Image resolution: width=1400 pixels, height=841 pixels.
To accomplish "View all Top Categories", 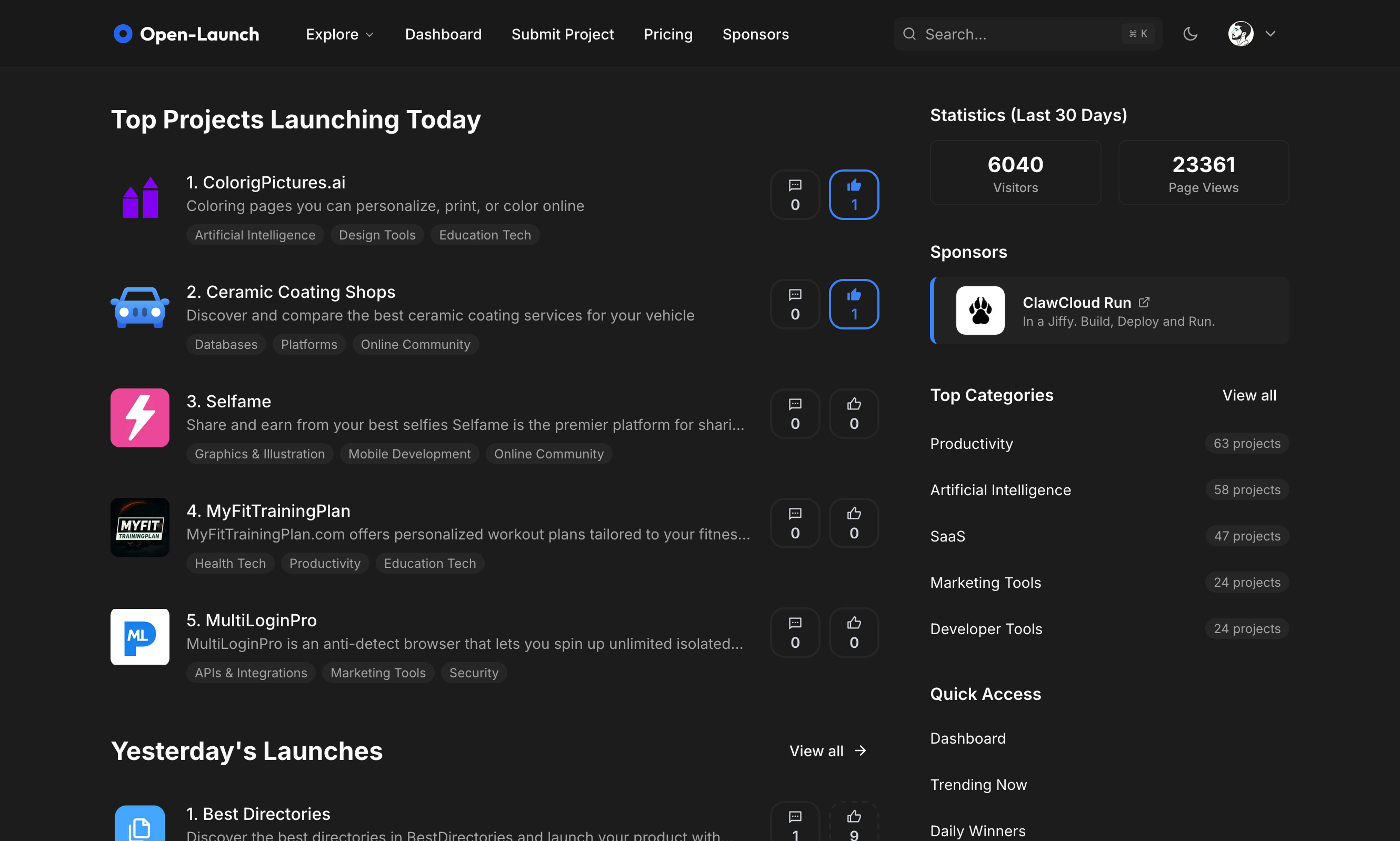I will 1249,395.
